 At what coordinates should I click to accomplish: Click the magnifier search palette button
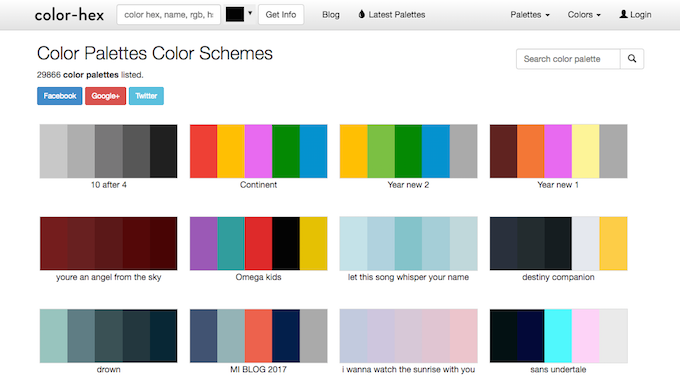coord(632,59)
